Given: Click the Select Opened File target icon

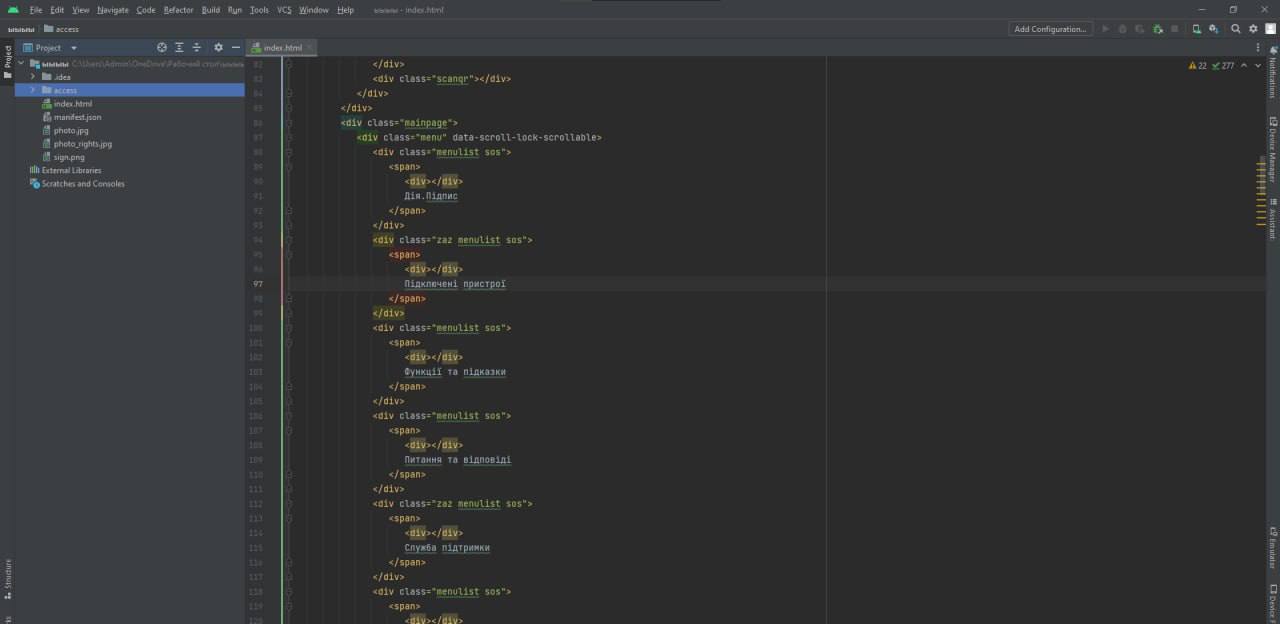Looking at the screenshot, I should coord(162,47).
